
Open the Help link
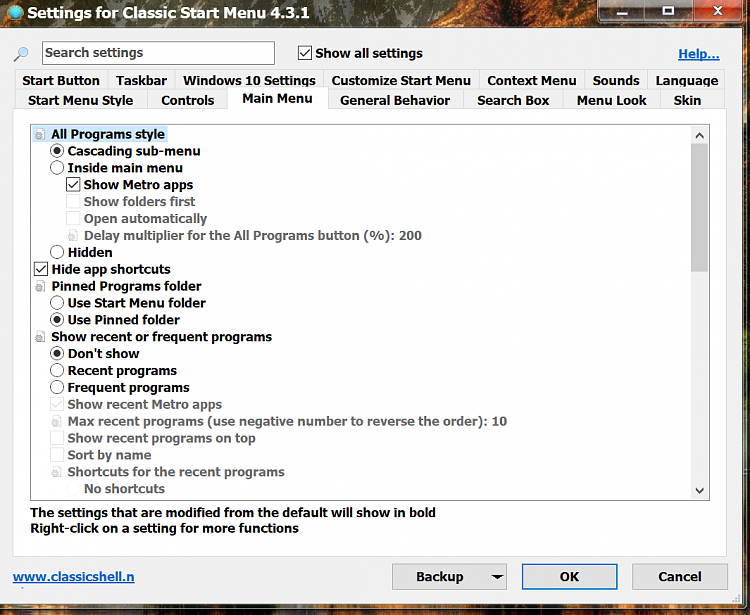(x=699, y=54)
